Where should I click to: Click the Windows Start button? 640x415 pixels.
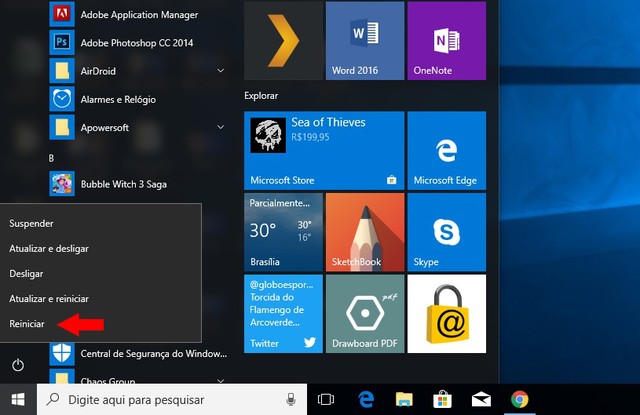pyautogui.click(x=18, y=399)
